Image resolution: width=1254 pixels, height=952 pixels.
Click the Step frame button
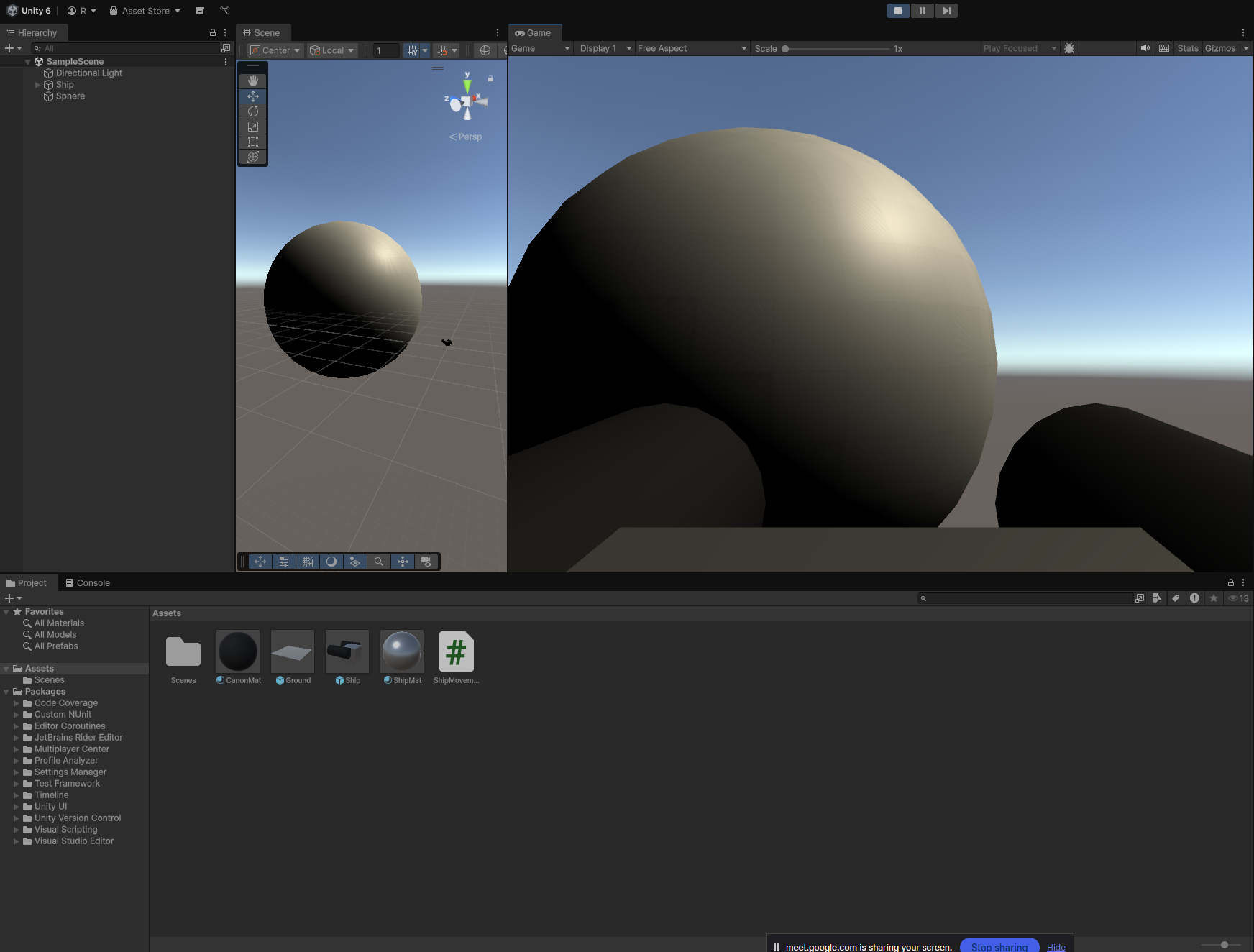[946, 11]
